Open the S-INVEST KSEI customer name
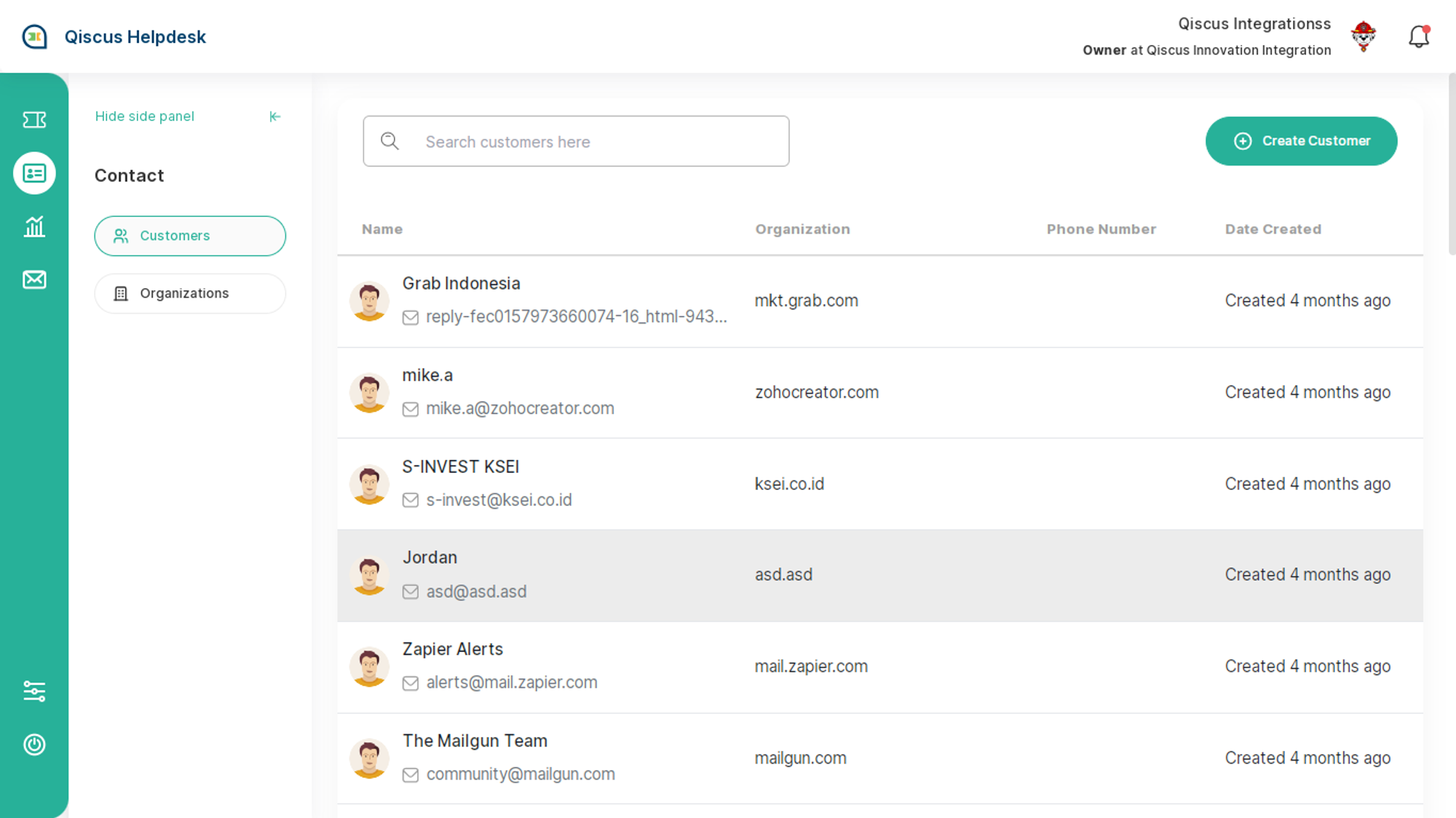 460,466
